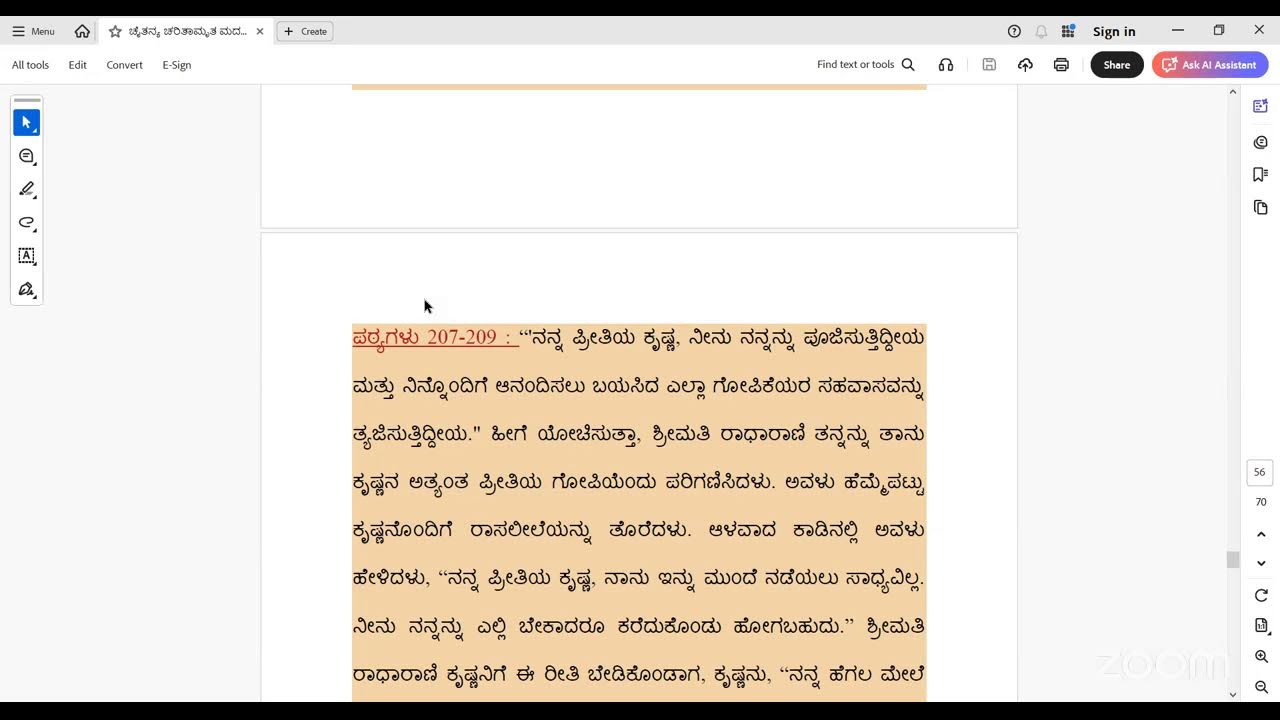This screenshot has width=1280, height=720.
Task: Open the apps grid icon
Action: pos(1068,31)
